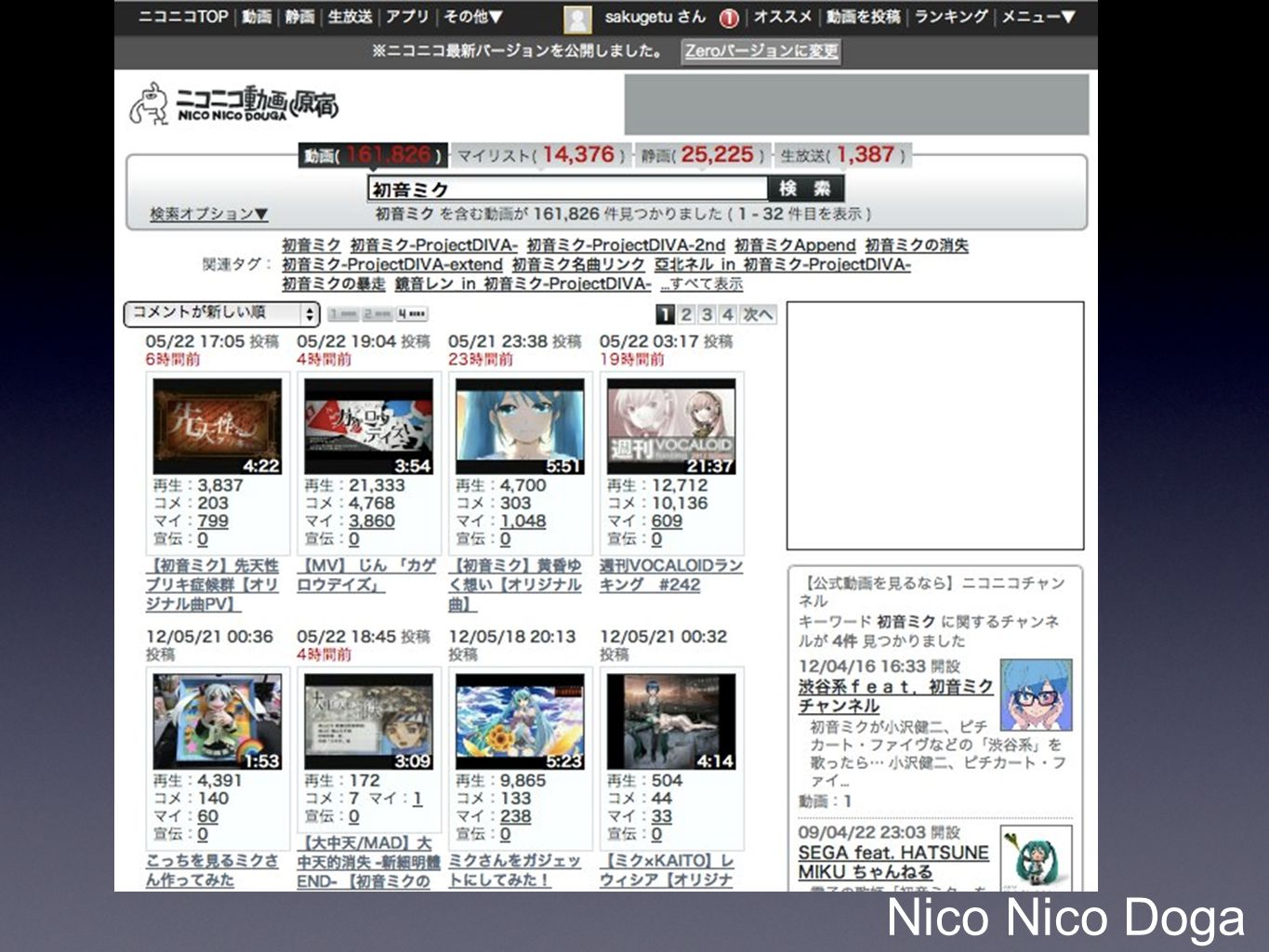
Task: Go to ニコニコTOP
Action: click(x=183, y=17)
